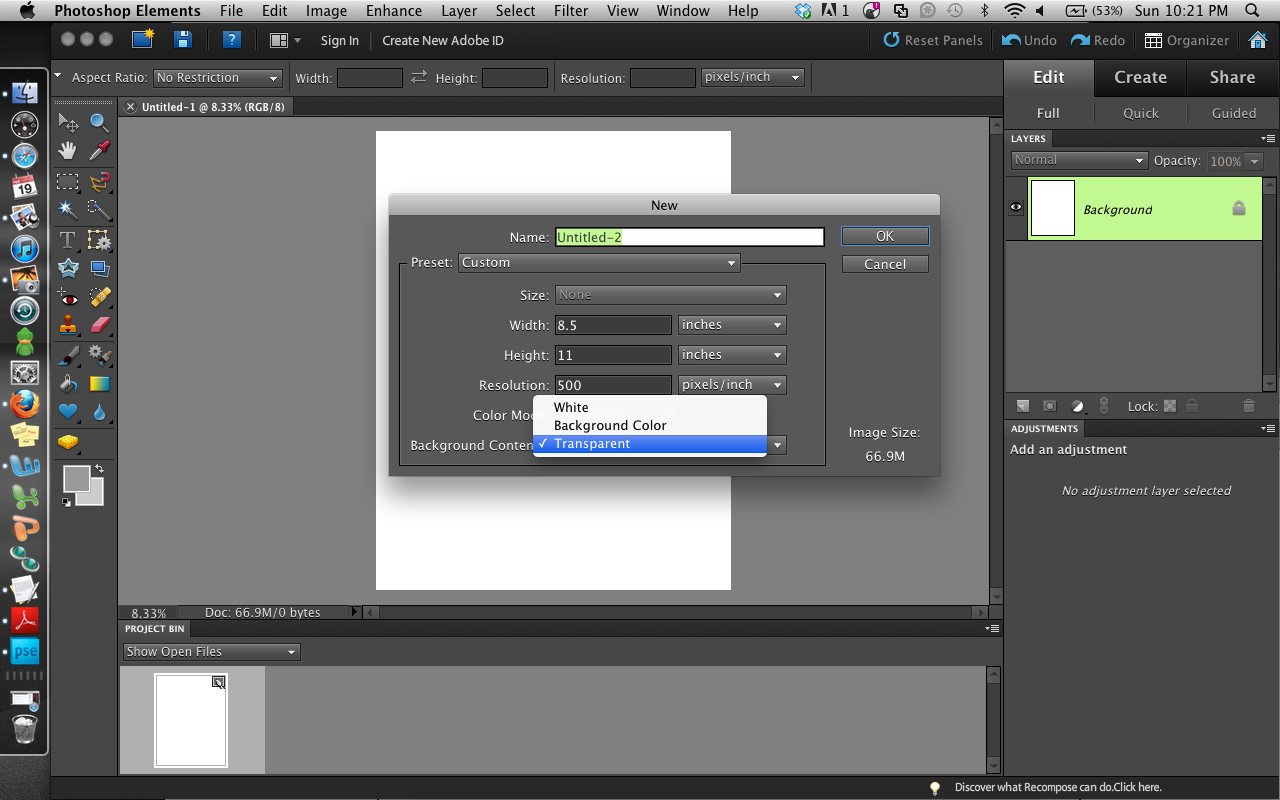1280x800 pixels.
Task: Select the Quick Selection tool
Action: coord(99,209)
